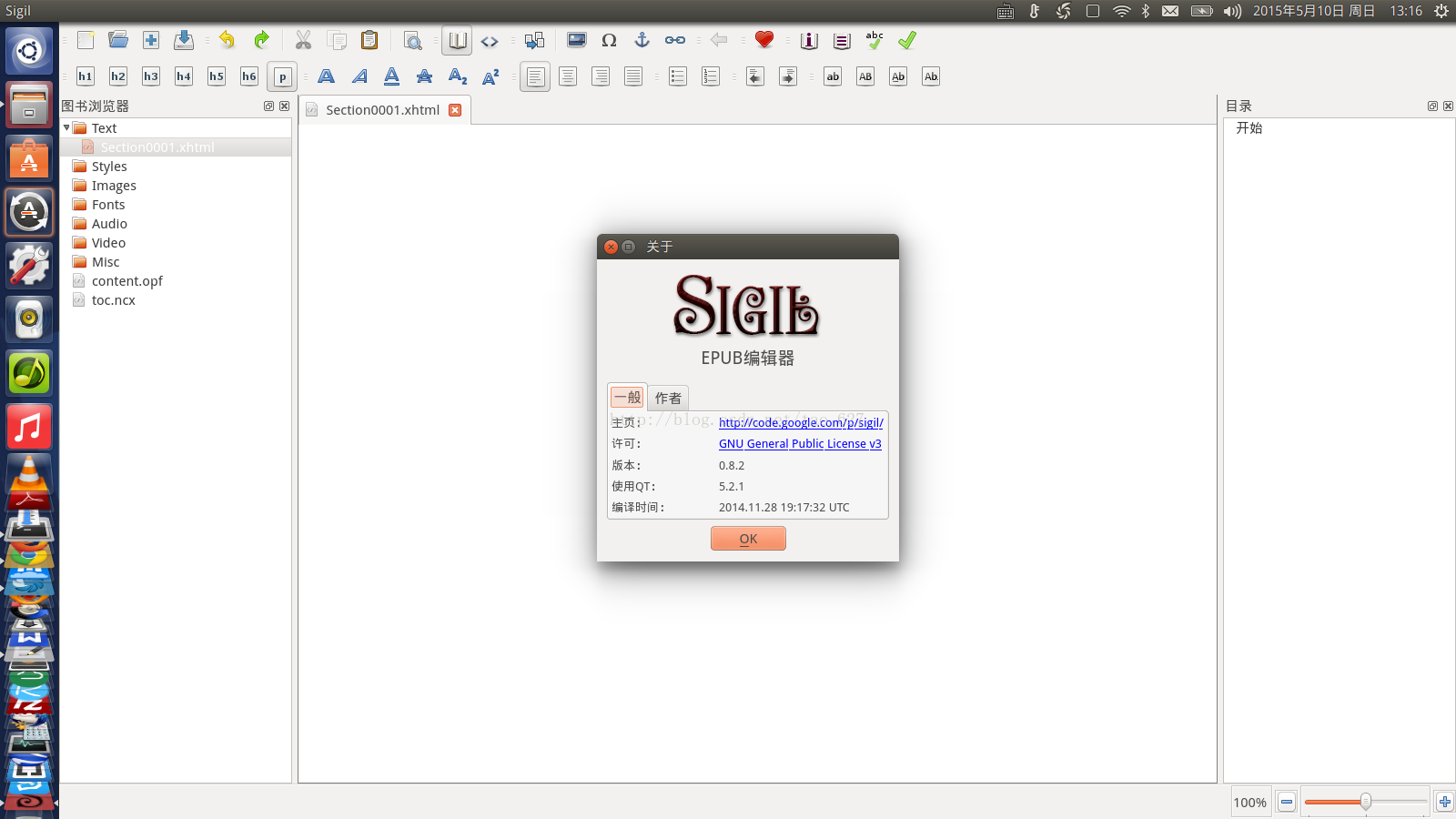
Task: Open Ubuntu dash home
Action: tap(29, 51)
